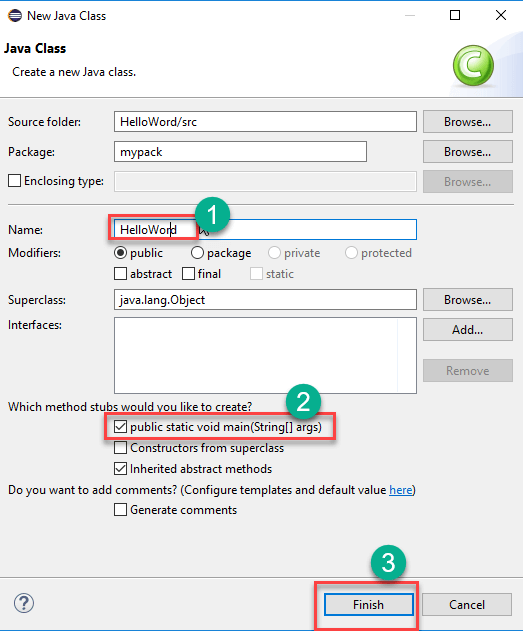
Task: Tick the final modifier checkbox
Action: 188,274
